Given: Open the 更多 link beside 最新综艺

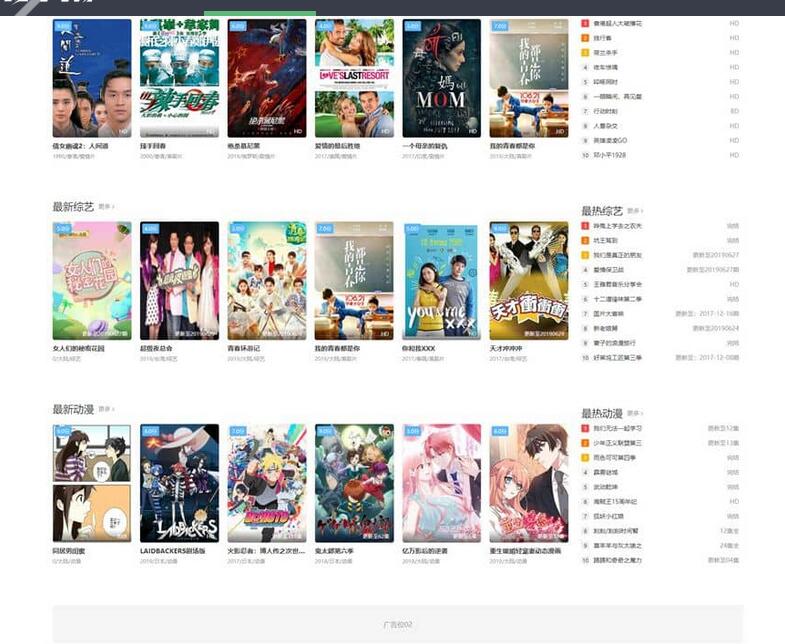Looking at the screenshot, I should tap(106, 206).
